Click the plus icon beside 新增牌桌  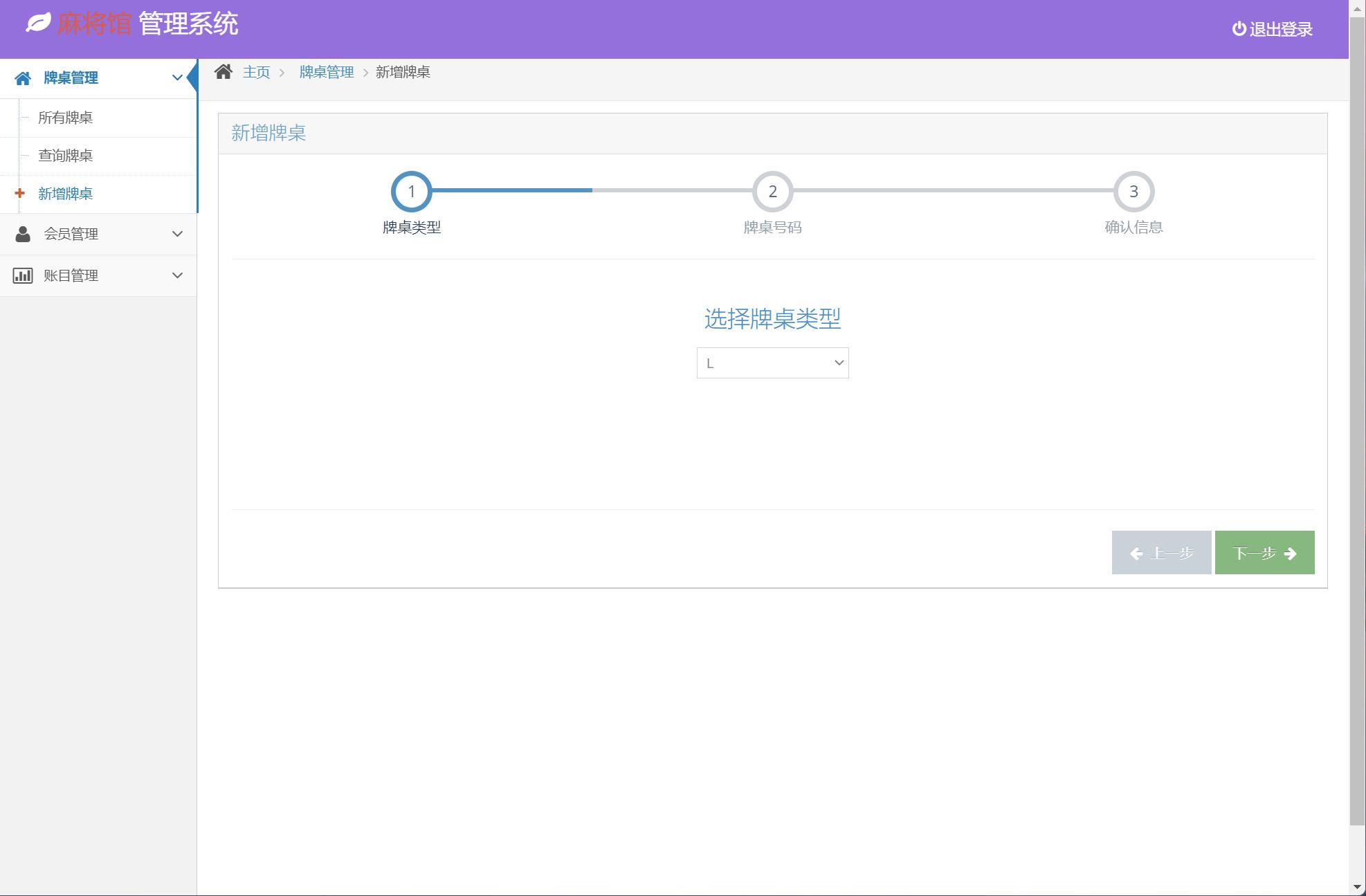(x=19, y=194)
